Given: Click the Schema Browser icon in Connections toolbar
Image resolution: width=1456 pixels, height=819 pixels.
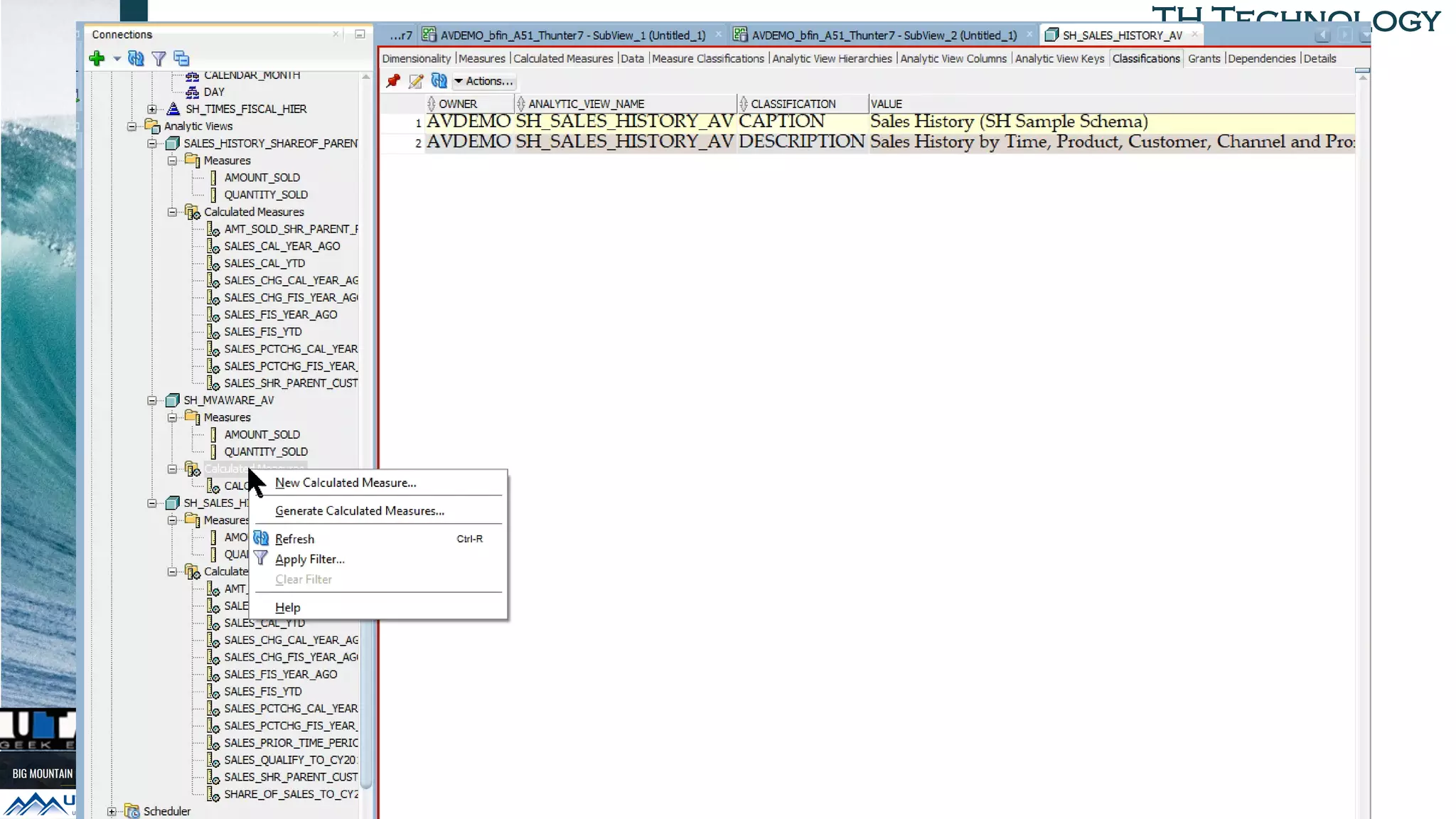Looking at the screenshot, I should 181,58.
